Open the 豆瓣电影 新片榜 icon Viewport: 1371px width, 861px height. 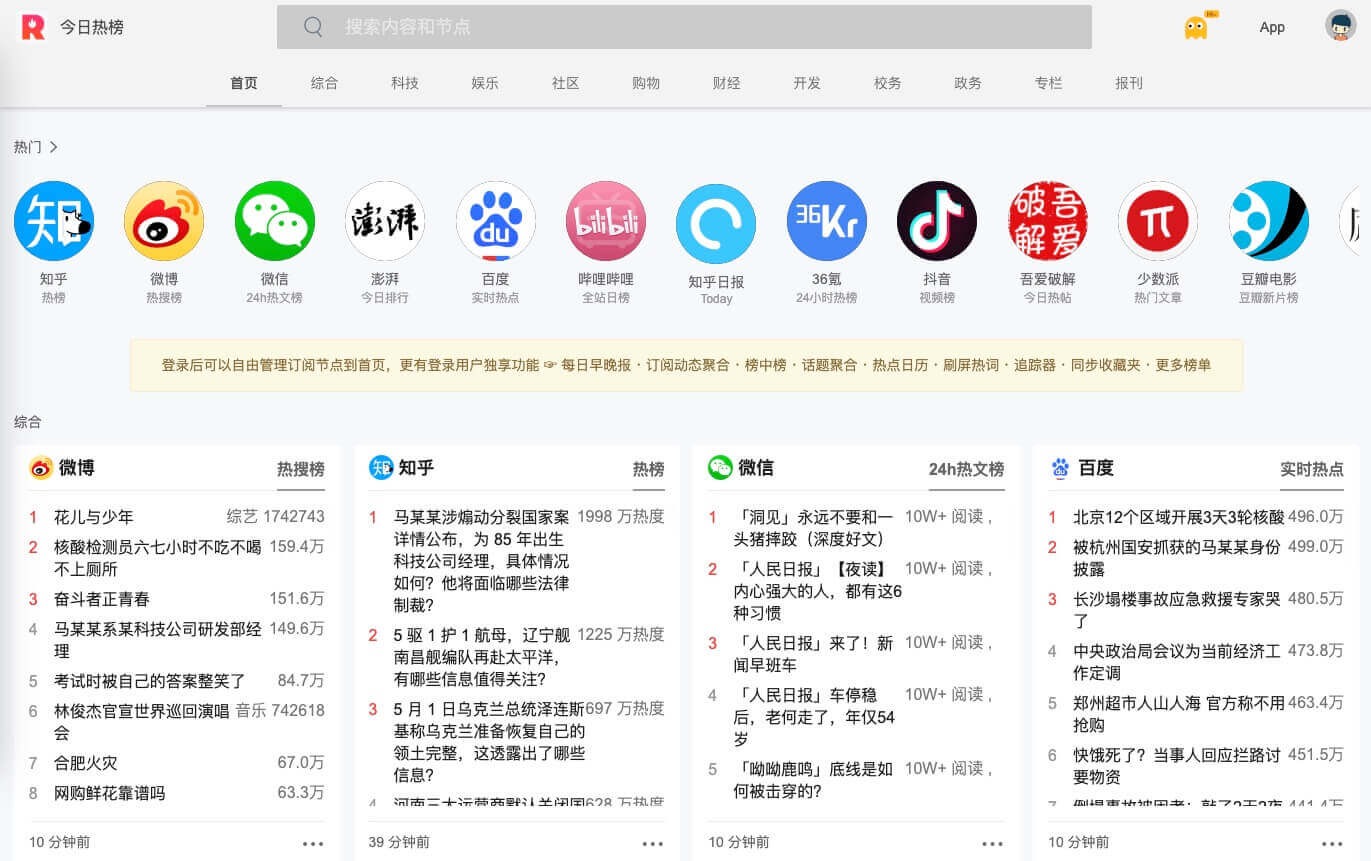click(1269, 221)
